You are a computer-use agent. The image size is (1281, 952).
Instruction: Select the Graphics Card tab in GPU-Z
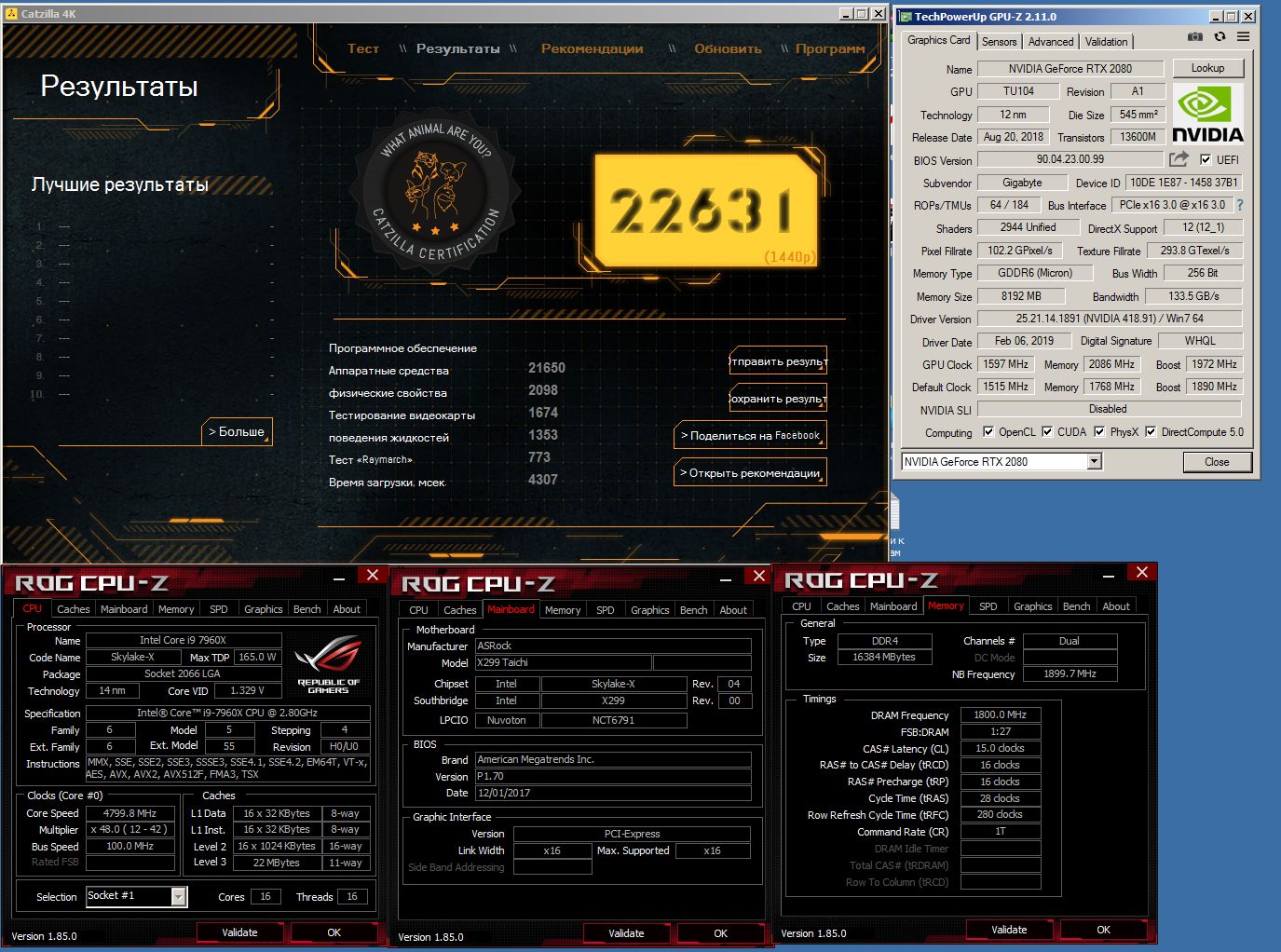[939, 40]
